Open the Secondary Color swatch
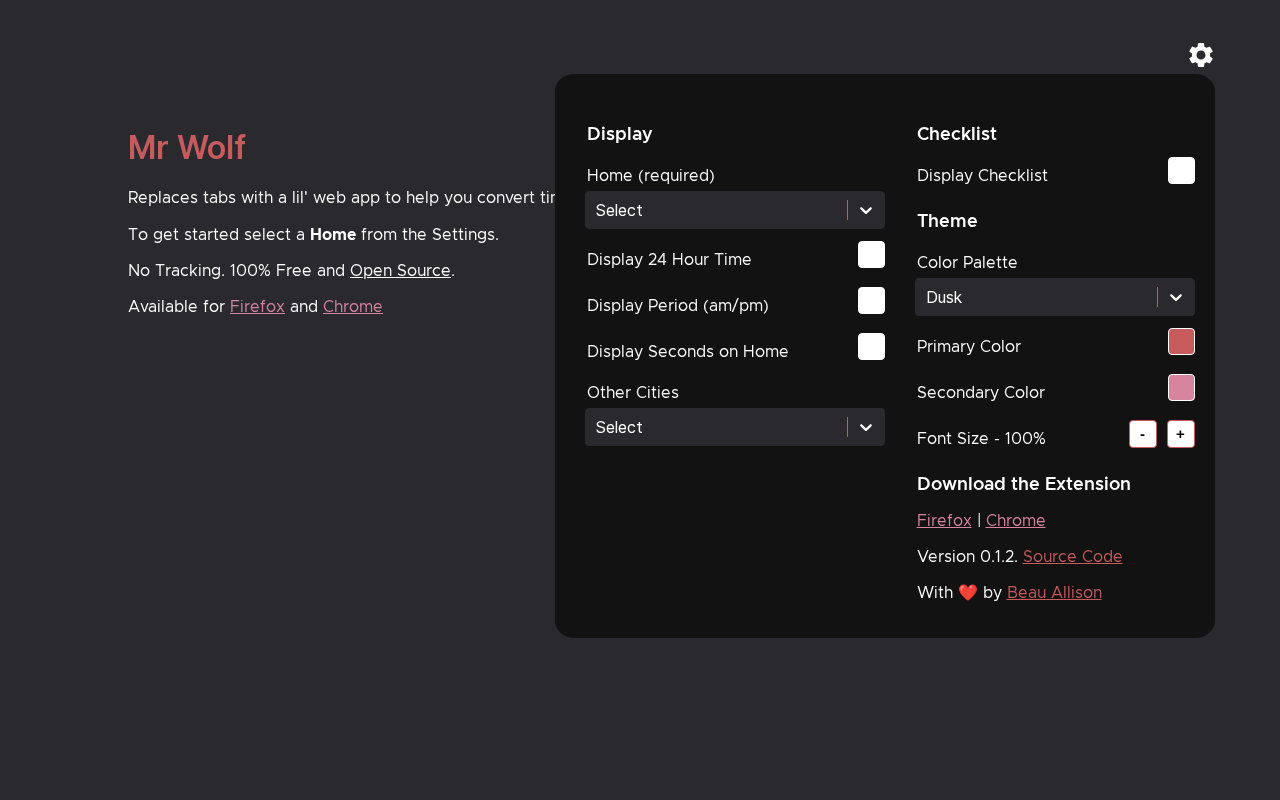This screenshot has height=800, width=1280. tap(1181, 388)
